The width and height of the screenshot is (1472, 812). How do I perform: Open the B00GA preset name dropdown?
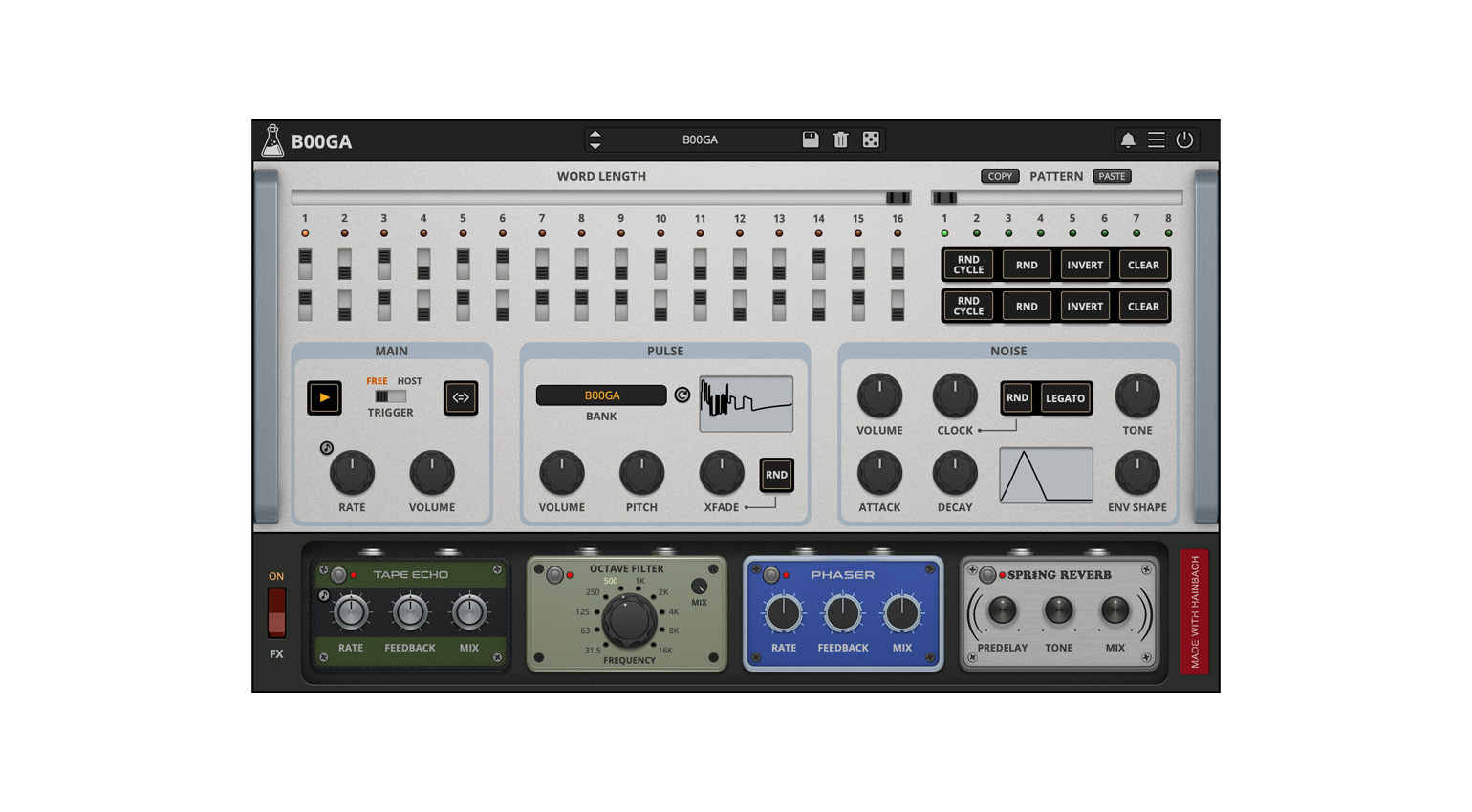[x=700, y=140]
